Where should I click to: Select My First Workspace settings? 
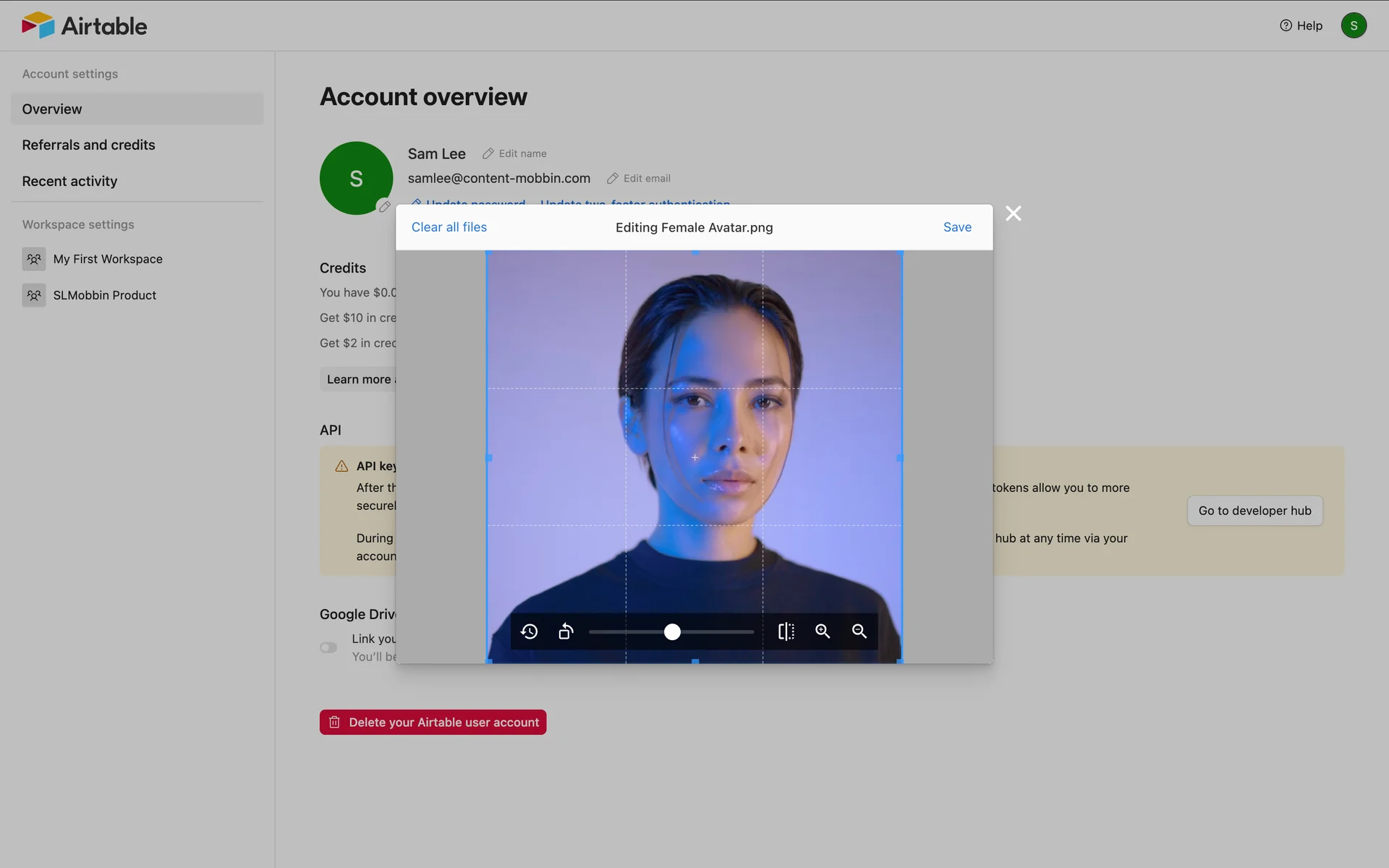(108, 259)
